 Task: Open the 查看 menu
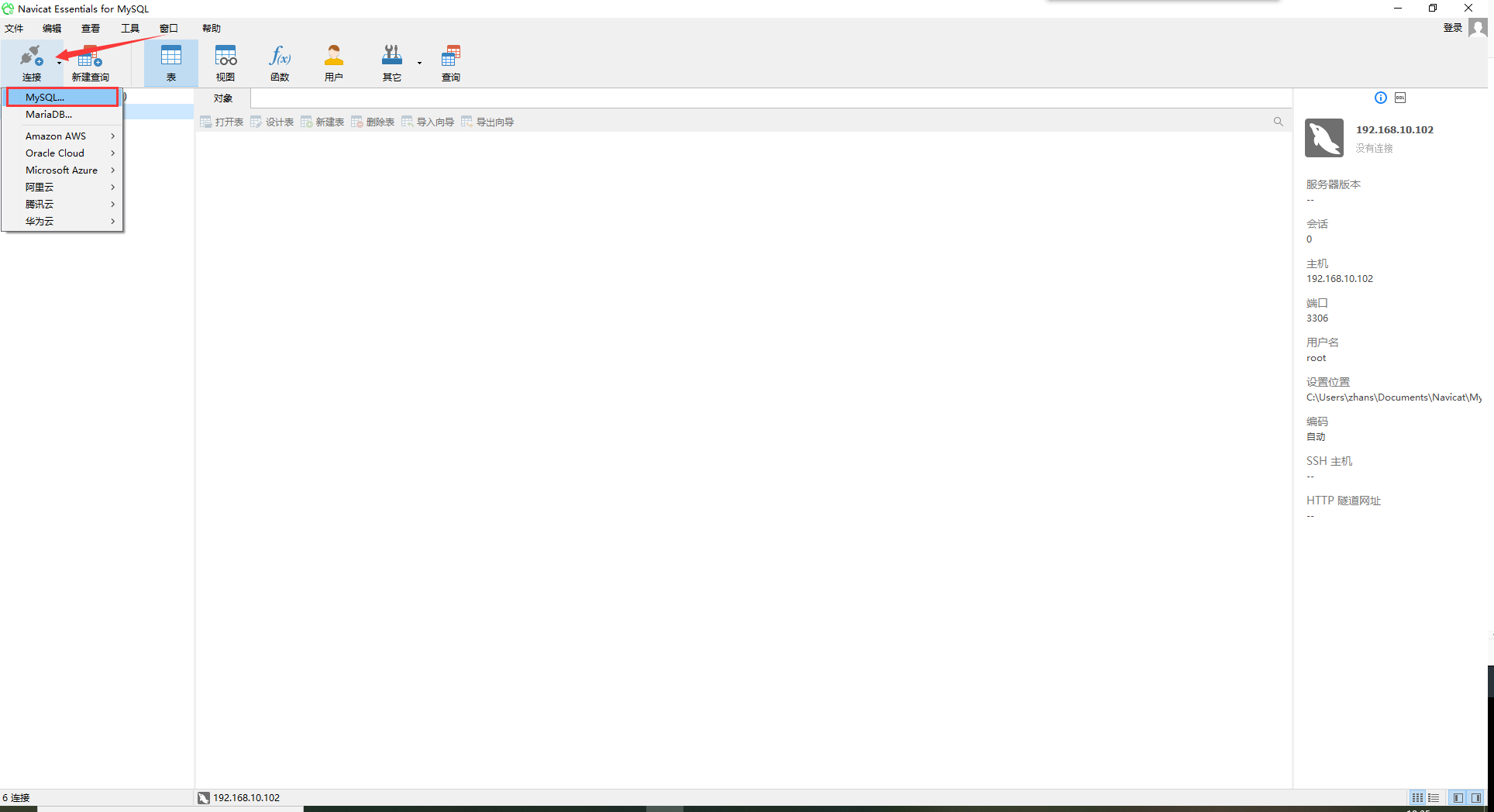(x=91, y=28)
